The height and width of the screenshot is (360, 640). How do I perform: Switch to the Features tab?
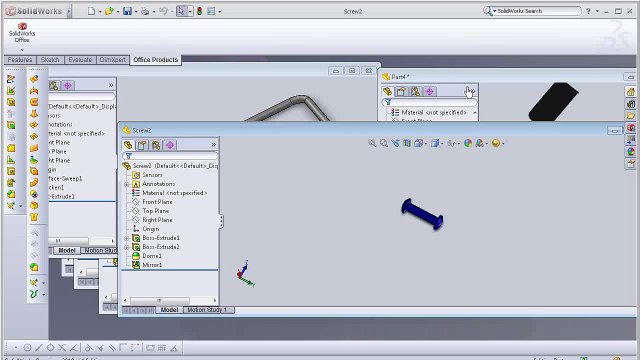[x=20, y=60]
